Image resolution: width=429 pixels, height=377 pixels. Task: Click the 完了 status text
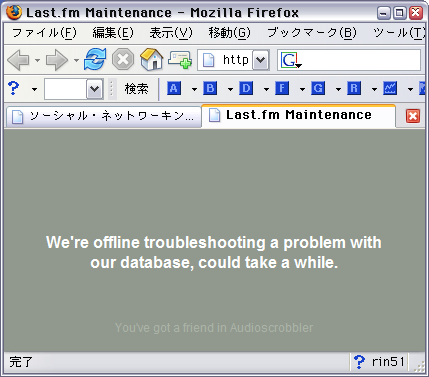click(21, 362)
